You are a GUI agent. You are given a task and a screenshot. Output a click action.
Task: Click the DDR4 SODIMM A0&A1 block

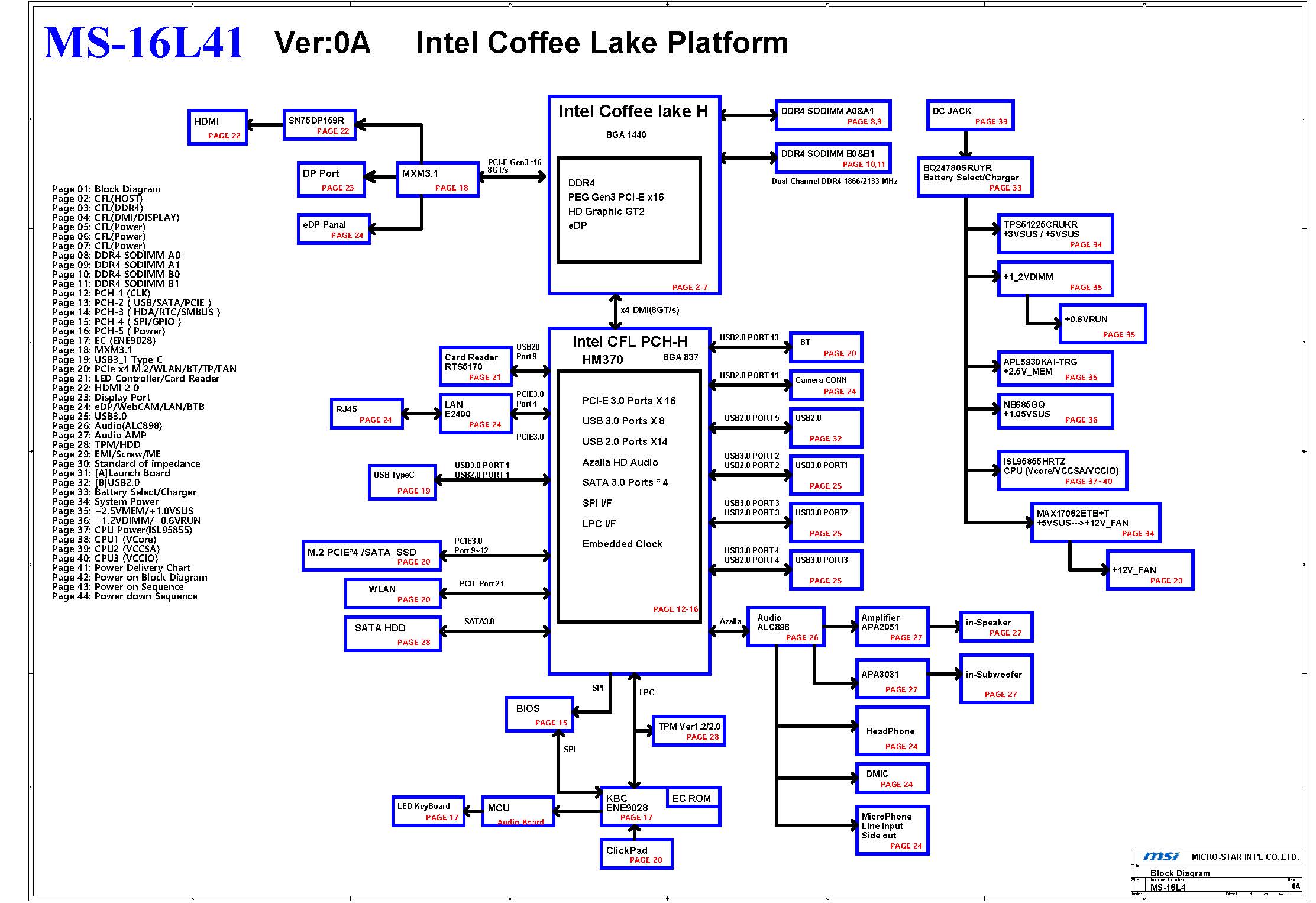coord(833,115)
